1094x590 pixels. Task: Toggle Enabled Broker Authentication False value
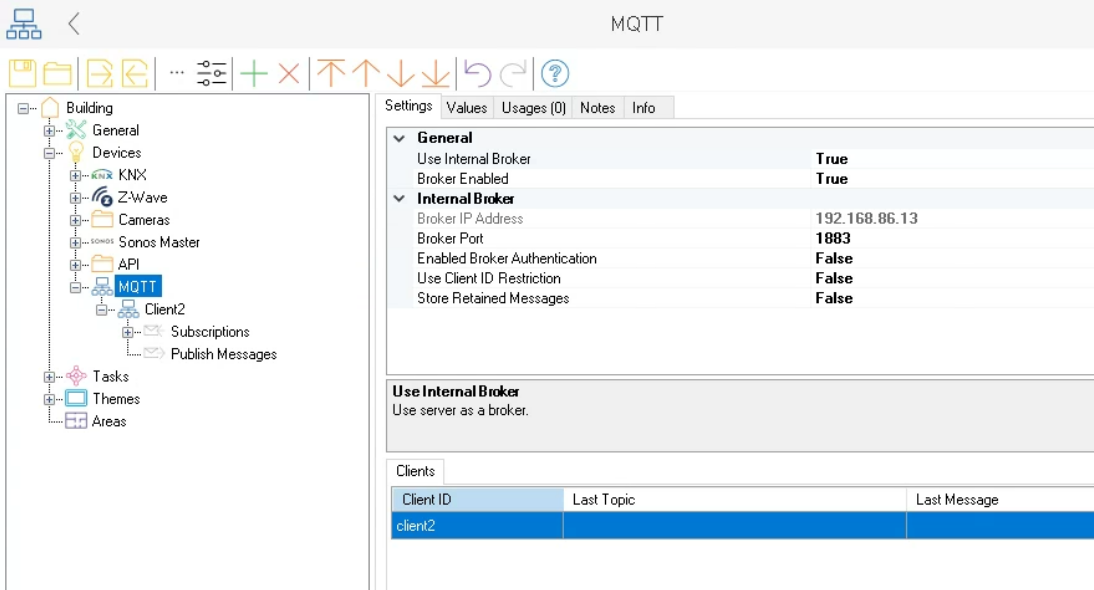pos(833,259)
